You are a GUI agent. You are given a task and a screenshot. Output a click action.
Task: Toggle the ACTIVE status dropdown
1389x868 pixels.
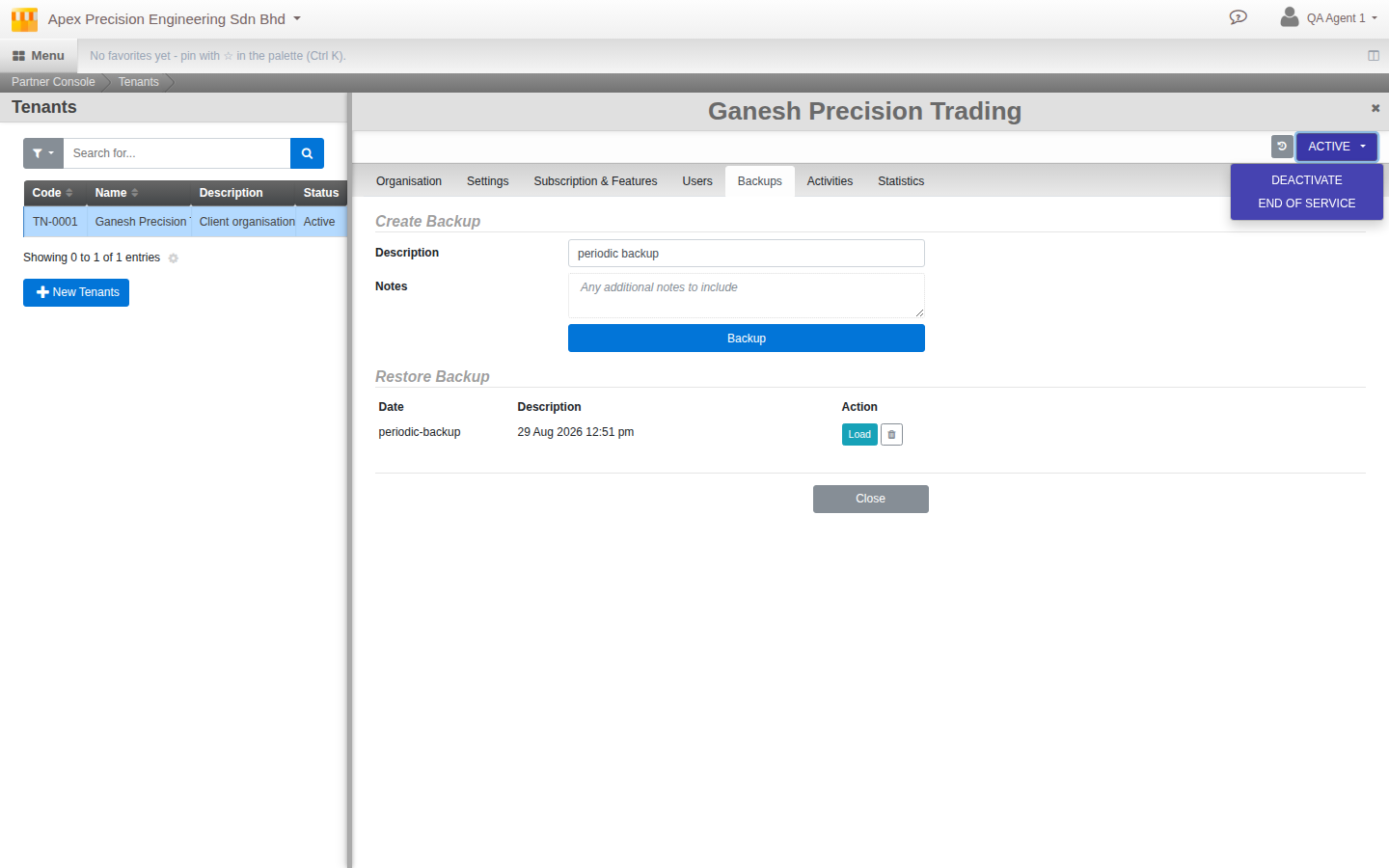point(1337,147)
